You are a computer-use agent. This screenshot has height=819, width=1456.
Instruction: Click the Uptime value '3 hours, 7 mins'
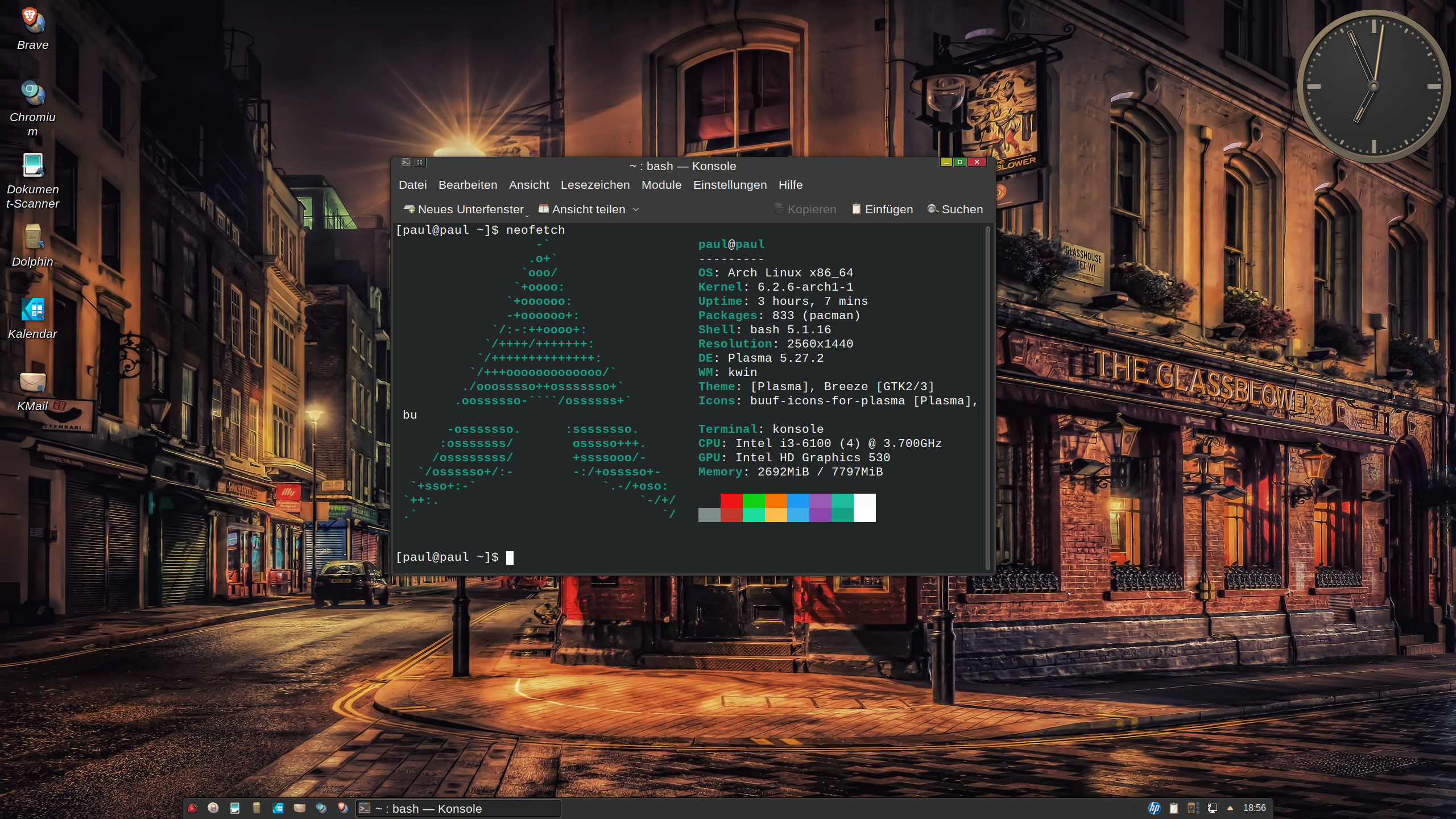(x=813, y=301)
